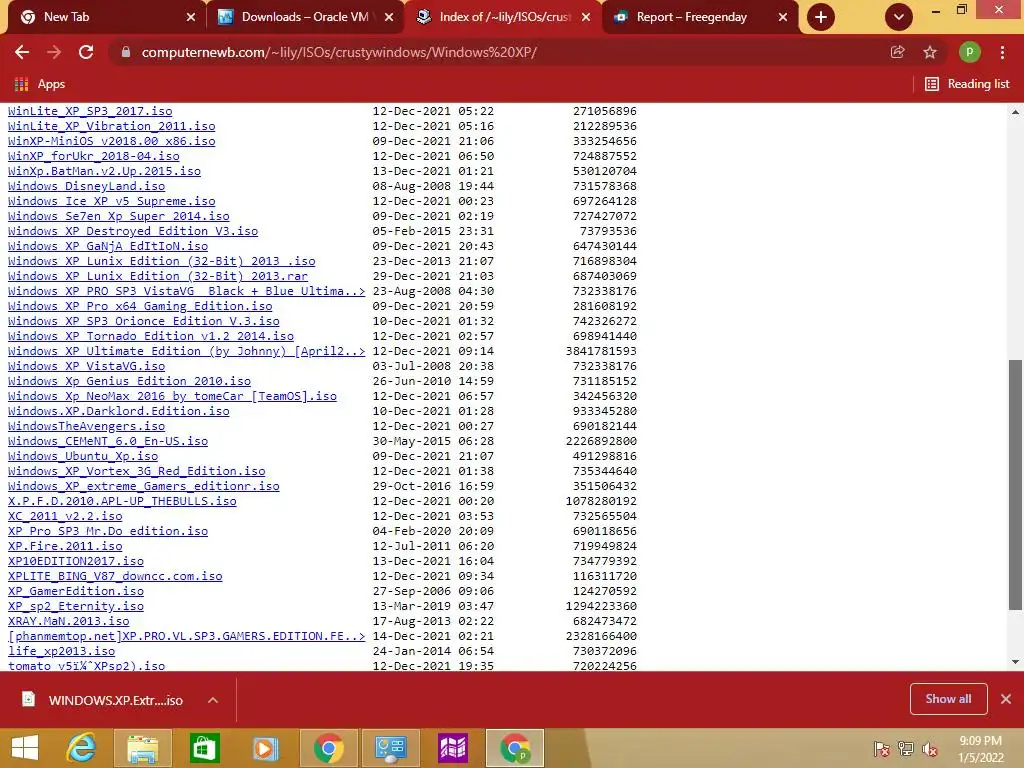The width and height of the screenshot is (1024, 768).
Task: Open volume tray icon
Action: point(930,749)
